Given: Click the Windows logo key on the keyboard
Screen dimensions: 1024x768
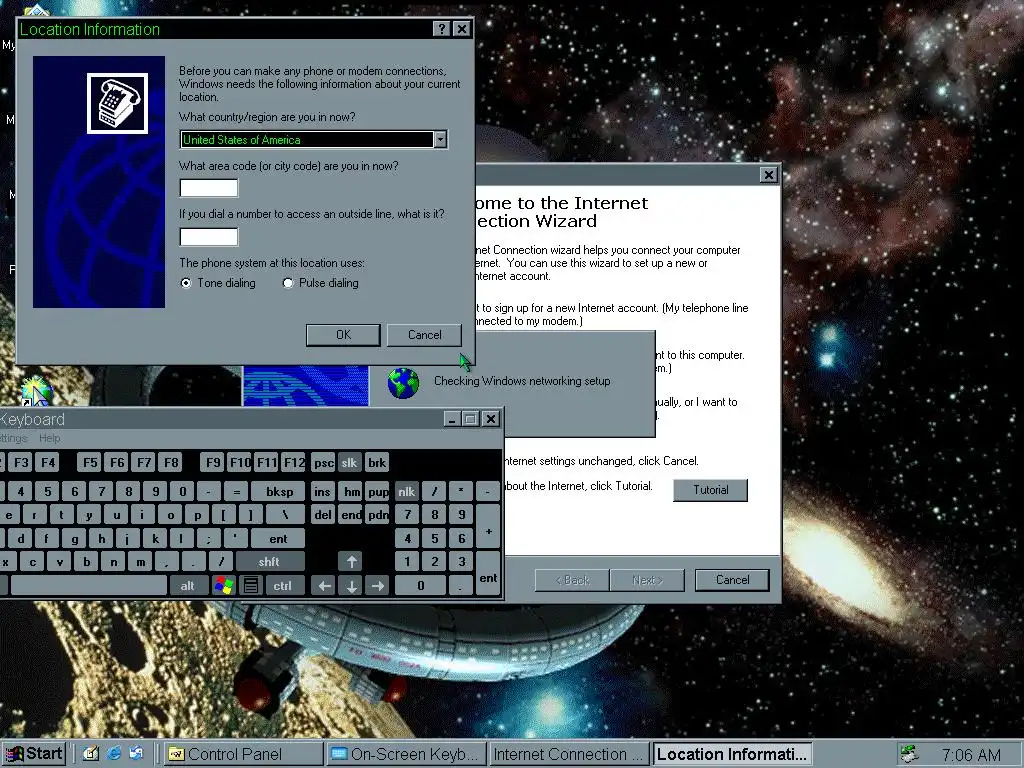Looking at the screenshot, I should [223, 585].
